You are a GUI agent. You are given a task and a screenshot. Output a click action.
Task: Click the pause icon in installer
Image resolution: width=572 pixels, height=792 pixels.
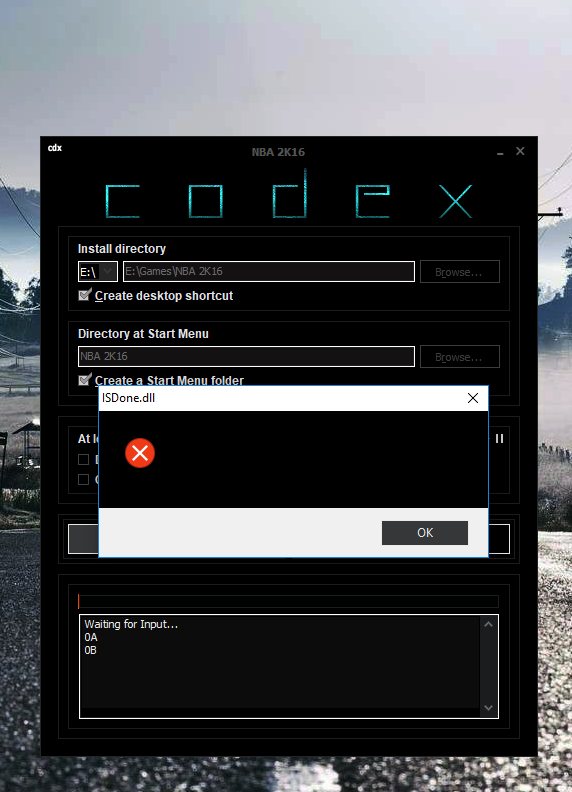click(500, 438)
